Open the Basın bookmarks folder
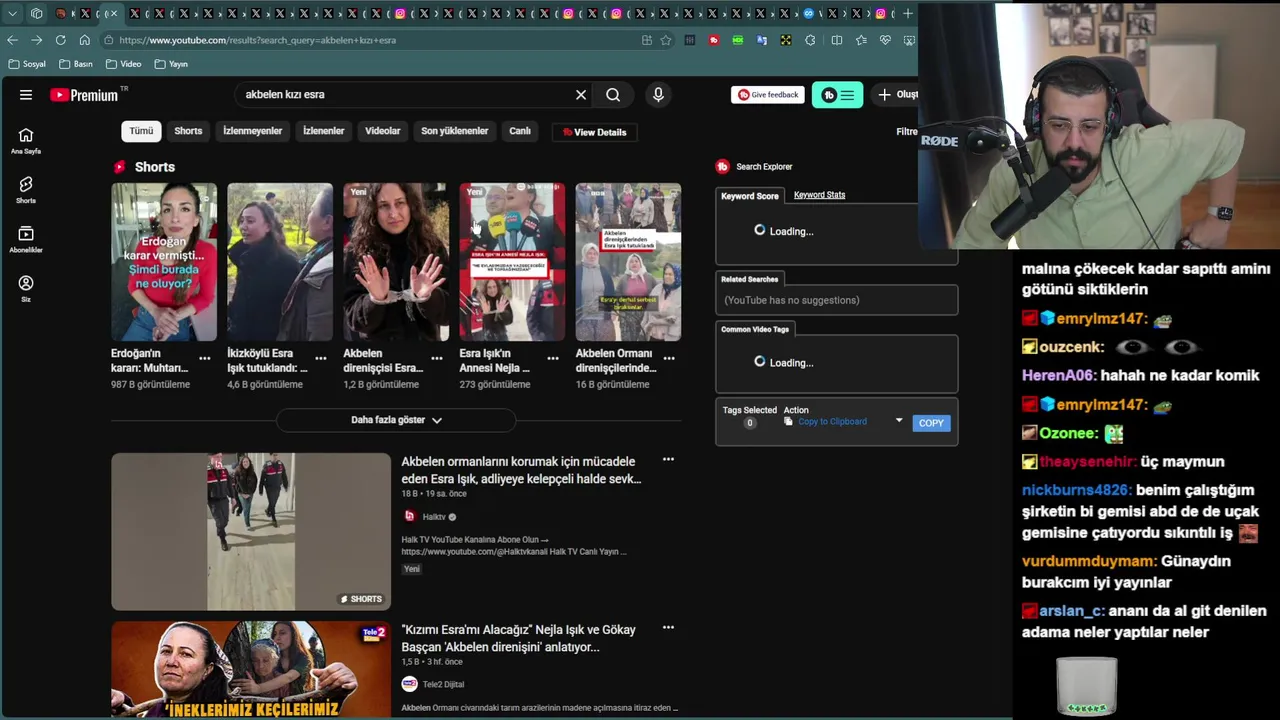Viewport: 1280px width, 720px height. (76, 64)
